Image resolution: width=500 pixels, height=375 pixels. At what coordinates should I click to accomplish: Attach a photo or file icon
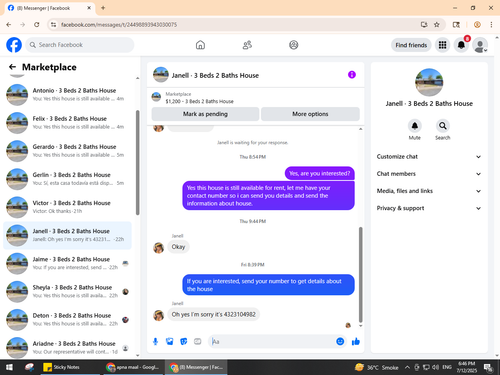[170, 341]
